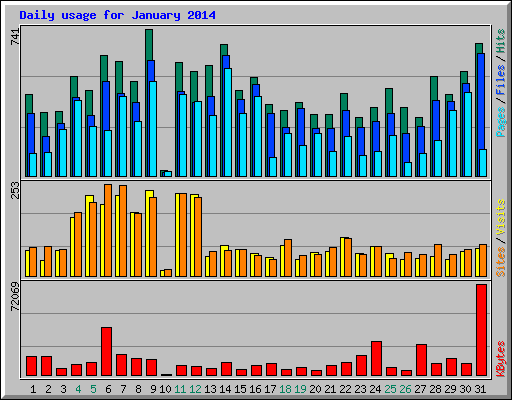Click the day 11 orange Visits bar
This screenshot has height=400, width=512.
(183, 235)
